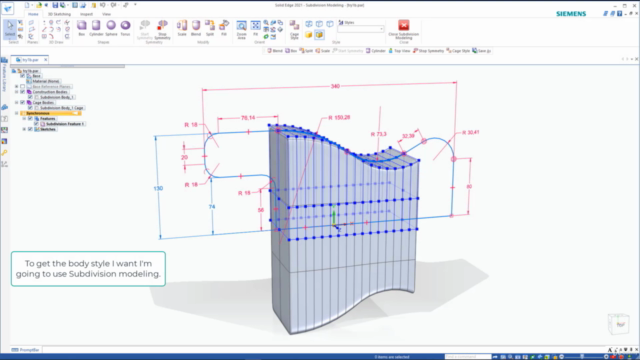Viewport: 640px width, 360px height.
Task: Click Save As shortcut in the command bar
Action: point(482,51)
